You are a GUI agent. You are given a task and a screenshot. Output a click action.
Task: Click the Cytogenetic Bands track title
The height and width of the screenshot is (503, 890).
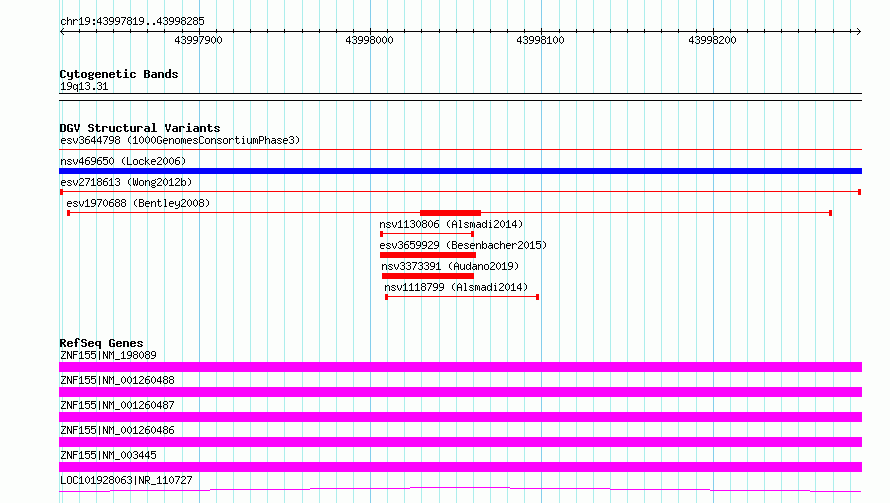119,74
